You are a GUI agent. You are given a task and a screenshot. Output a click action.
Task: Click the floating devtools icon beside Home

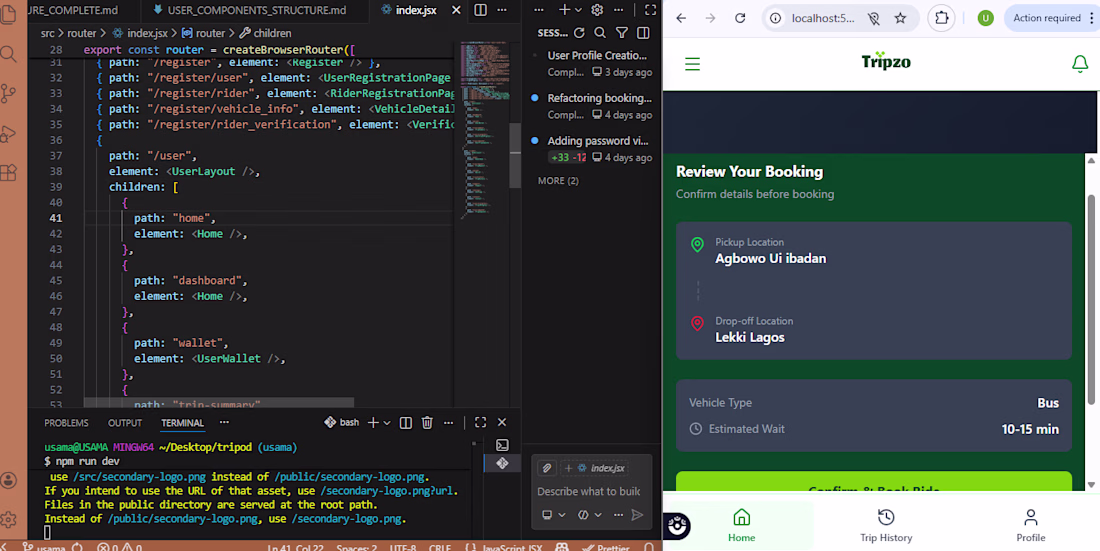click(x=677, y=526)
